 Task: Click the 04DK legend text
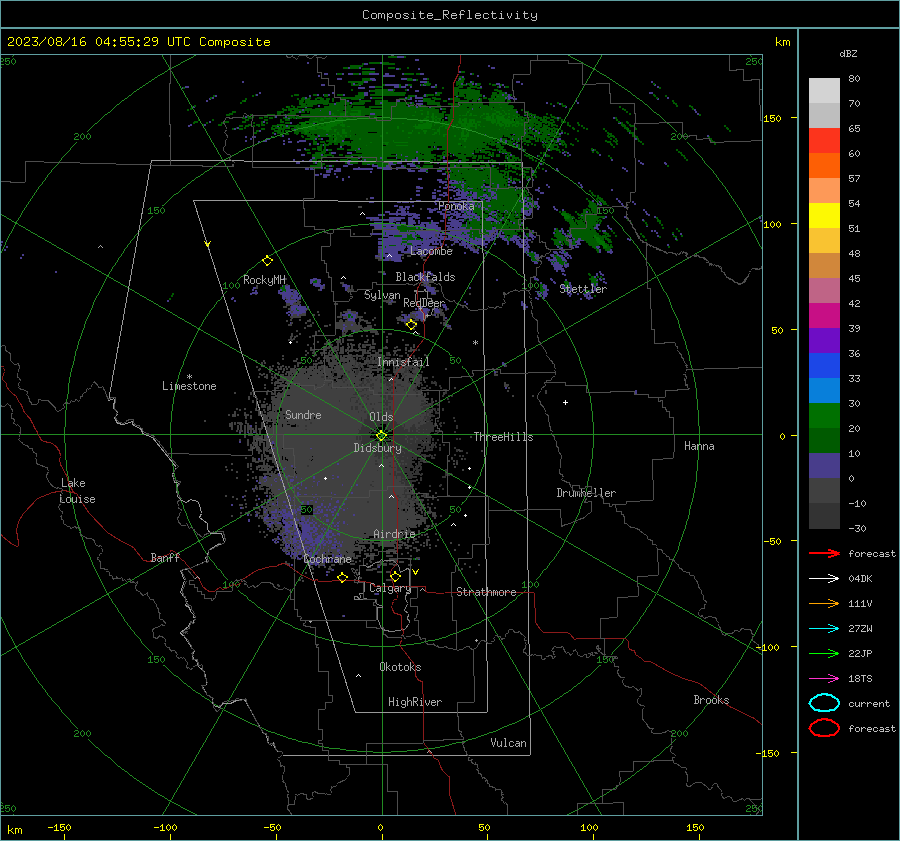click(x=860, y=579)
